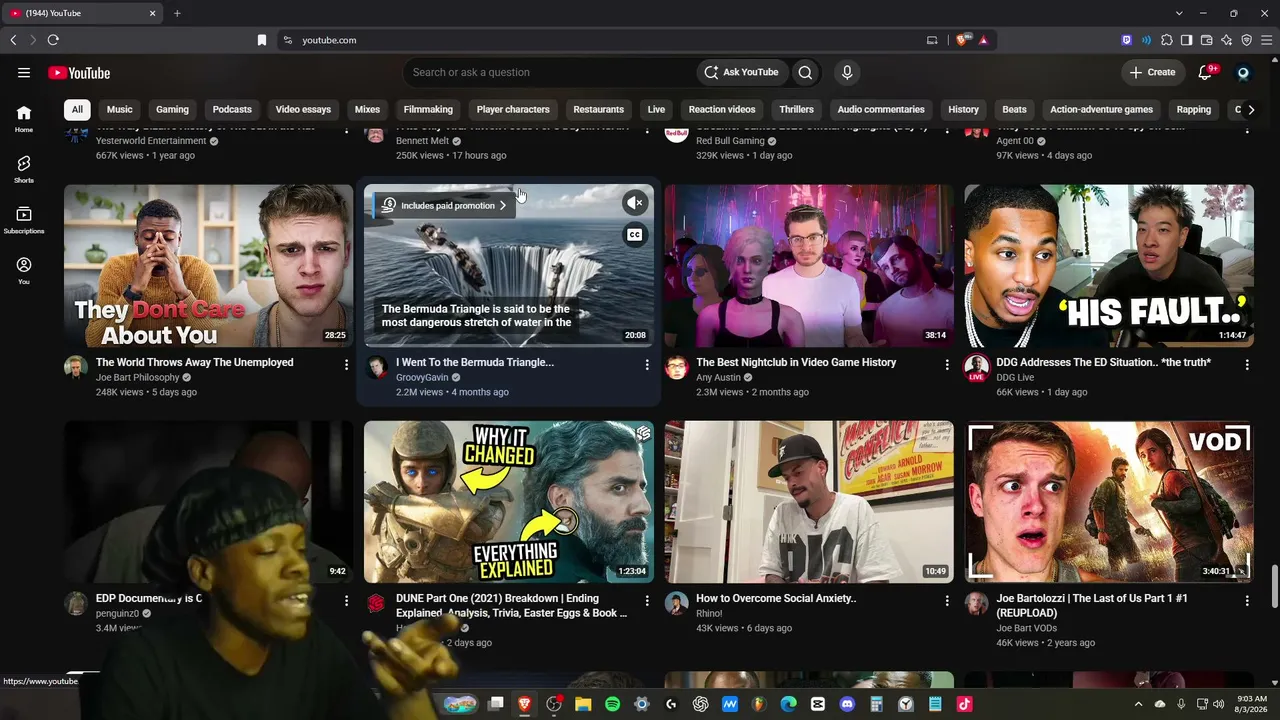Image resolution: width=1280 pixels, height=720 pixels.
Task: Click the Ask YouTube button
Action: click(741, 72)
